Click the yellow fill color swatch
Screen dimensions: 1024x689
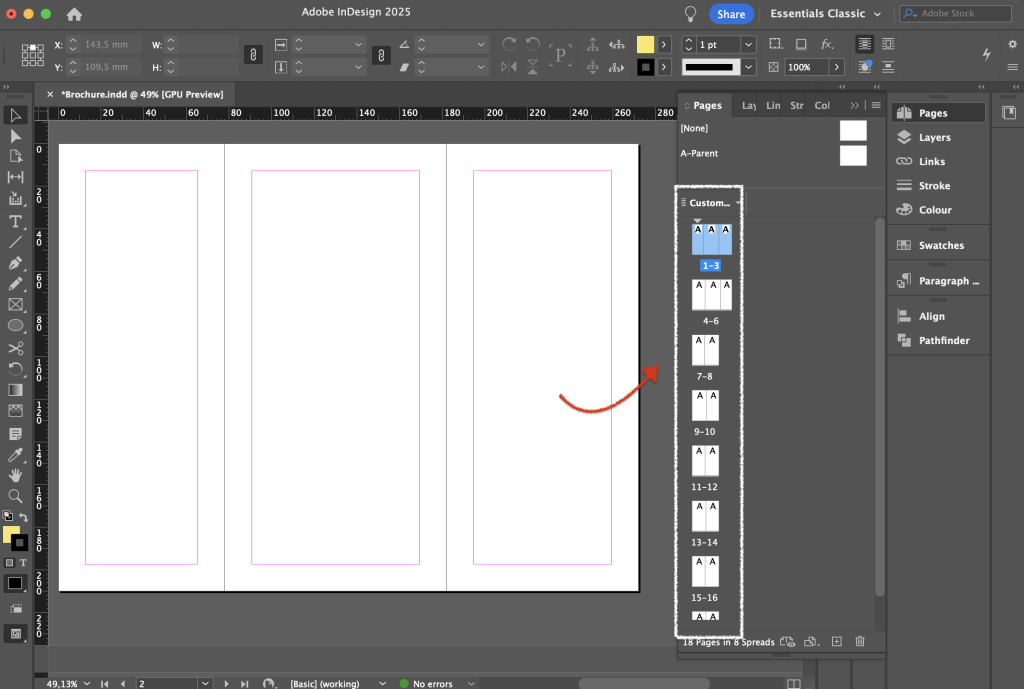coord(645,44)
